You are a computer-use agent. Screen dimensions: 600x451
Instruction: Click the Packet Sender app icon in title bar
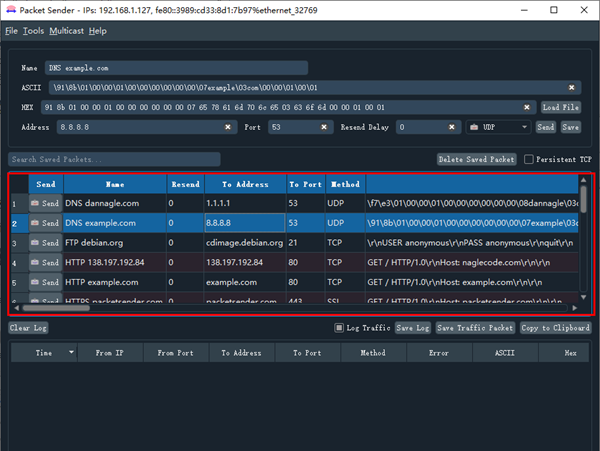11,10
